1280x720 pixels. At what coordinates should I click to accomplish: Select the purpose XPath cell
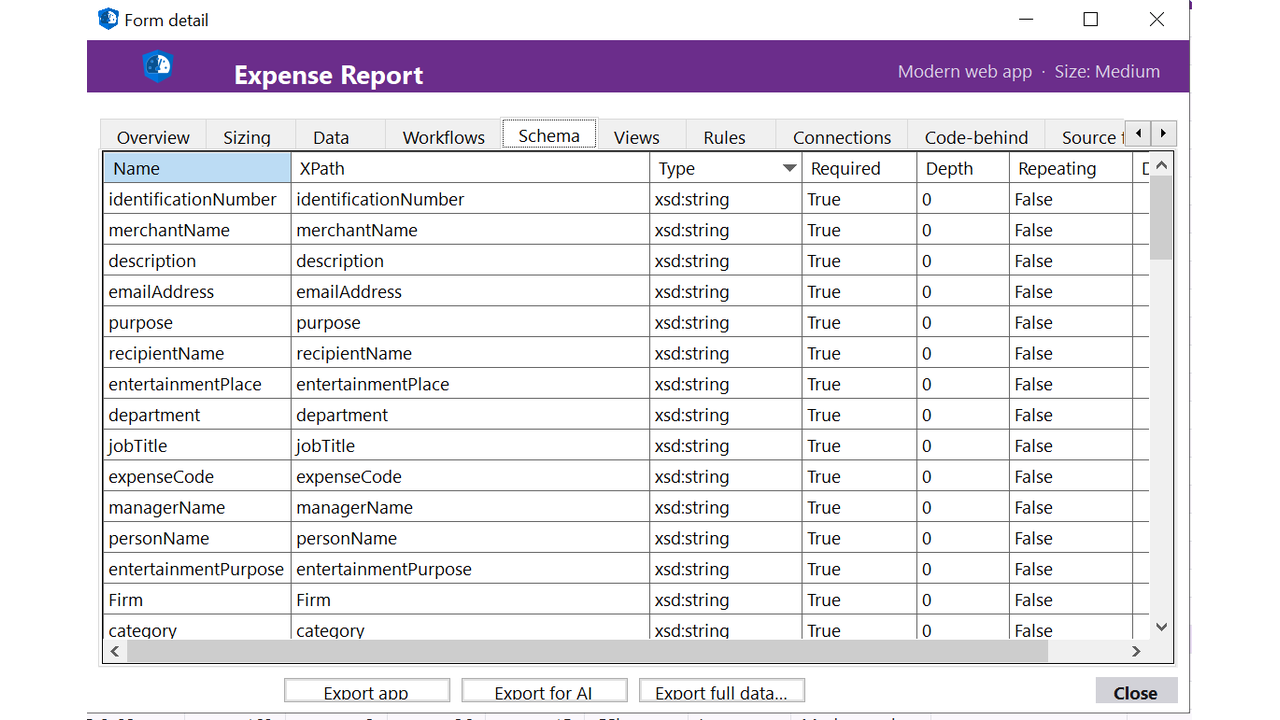470,323
